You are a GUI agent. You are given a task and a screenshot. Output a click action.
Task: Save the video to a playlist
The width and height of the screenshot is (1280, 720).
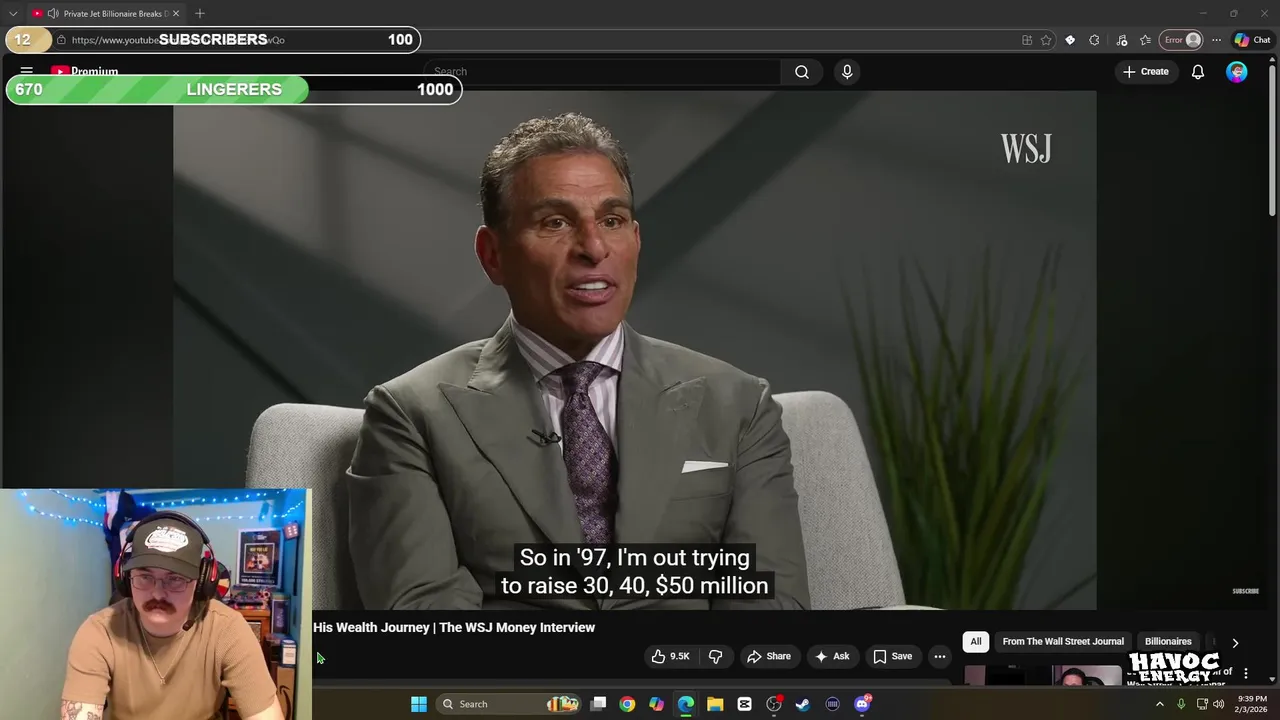click(892, 656)
